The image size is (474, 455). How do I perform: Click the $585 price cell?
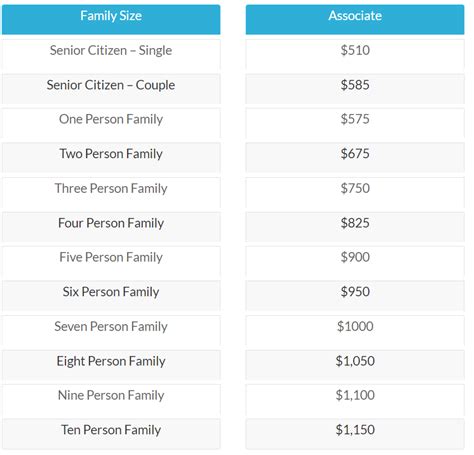point(355,89)
